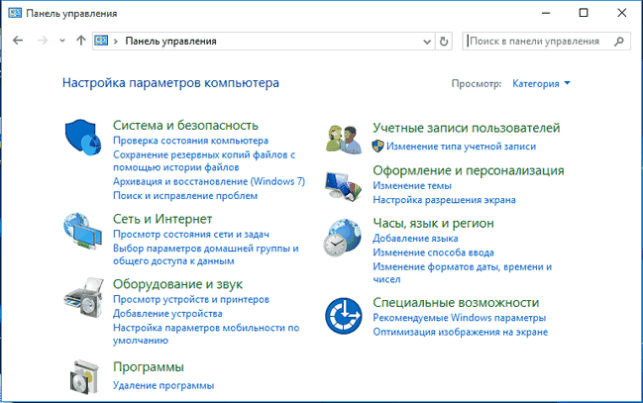
Task: Open Проверка состояния компьютера
Action: pyautogui.click(x=191, y=141)
